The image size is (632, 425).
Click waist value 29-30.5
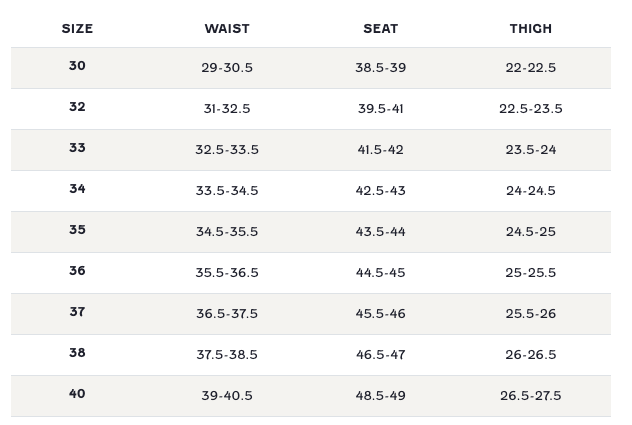227,68
